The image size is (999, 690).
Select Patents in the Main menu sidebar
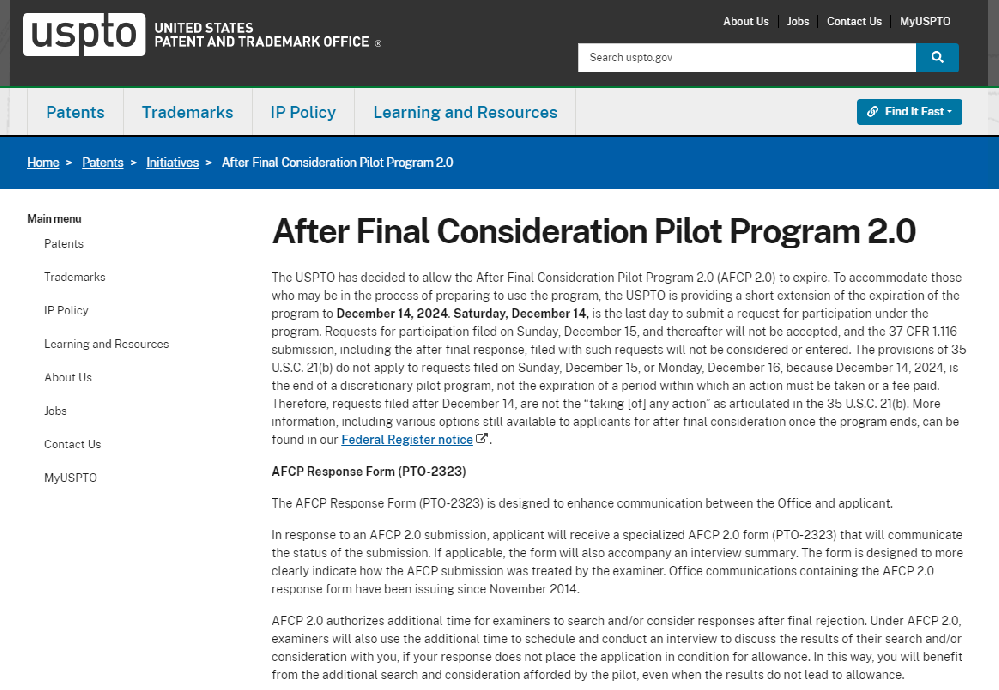coord(64,244)
